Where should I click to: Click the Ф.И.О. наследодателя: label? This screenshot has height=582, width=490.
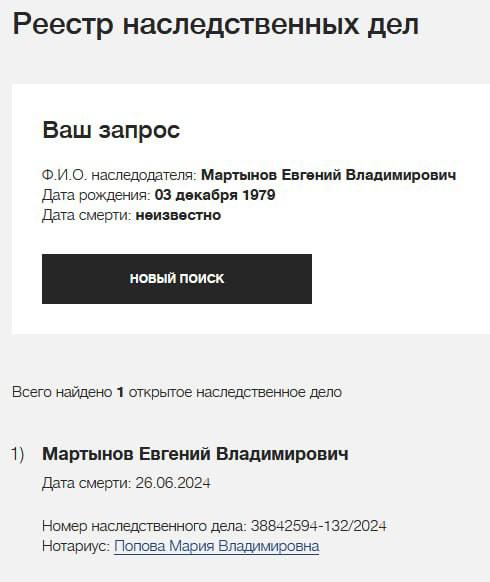(119, 175)
